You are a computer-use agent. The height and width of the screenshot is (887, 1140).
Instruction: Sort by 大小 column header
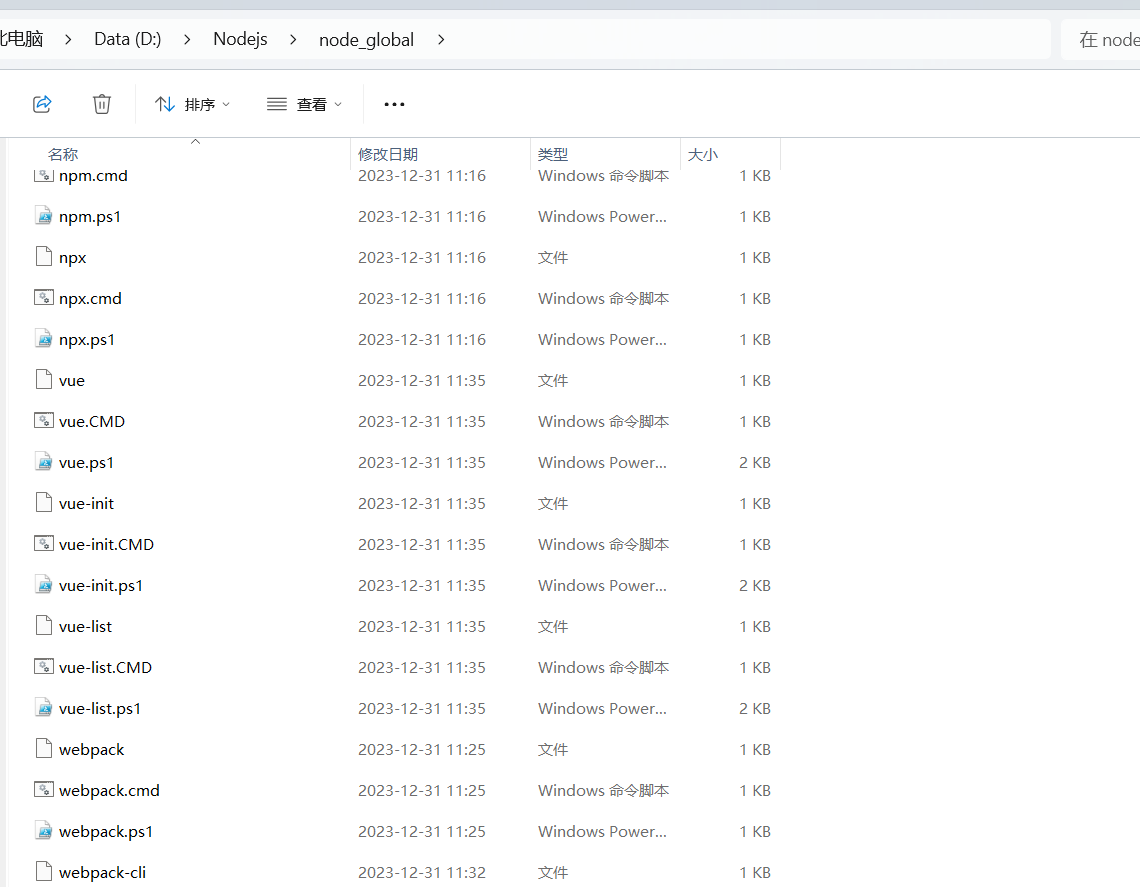pyautogui.click(x=703, y=154)
